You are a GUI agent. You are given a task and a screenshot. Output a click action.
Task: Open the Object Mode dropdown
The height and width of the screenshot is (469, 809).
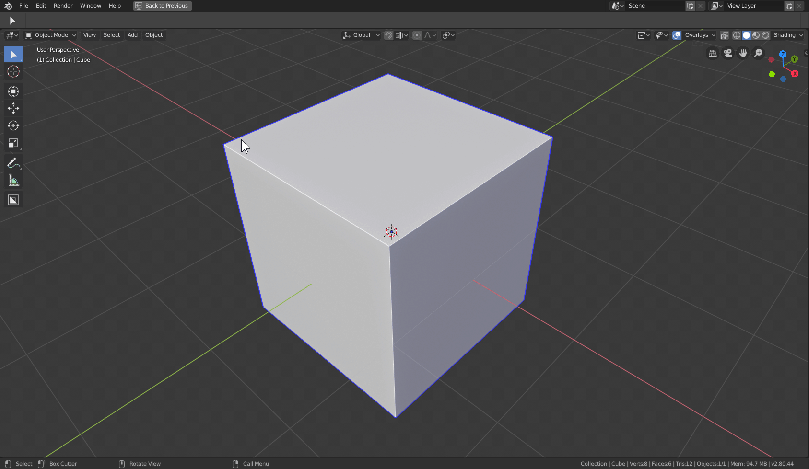(x=50, y=35)
